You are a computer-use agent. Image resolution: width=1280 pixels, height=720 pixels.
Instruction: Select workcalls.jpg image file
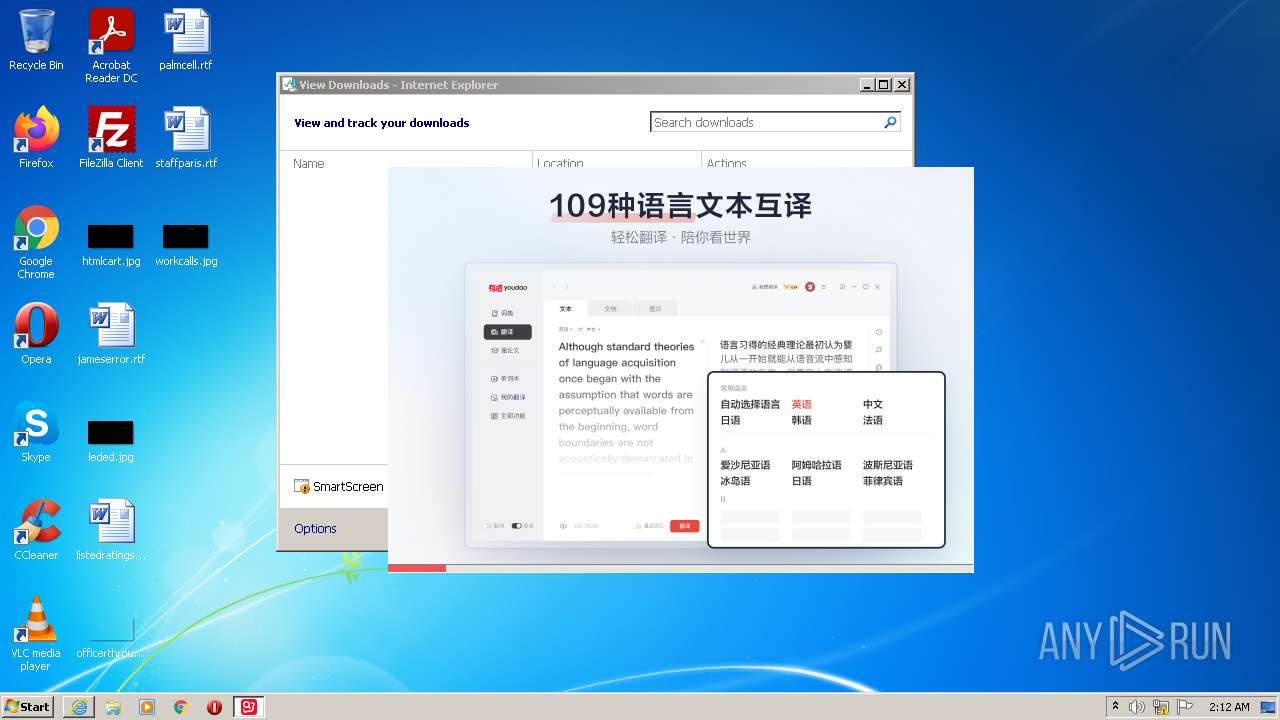click(x=186, y=246)
